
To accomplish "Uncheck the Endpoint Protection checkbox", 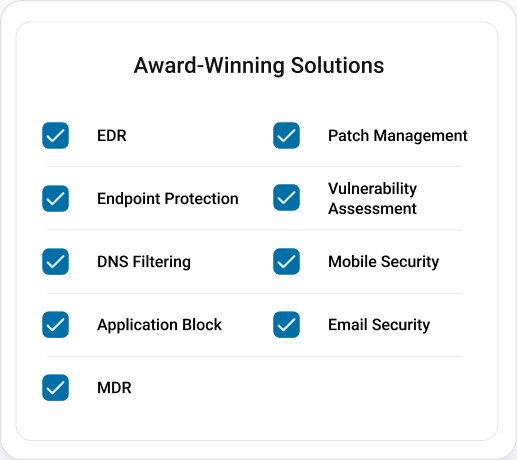I will coord(55,199).
